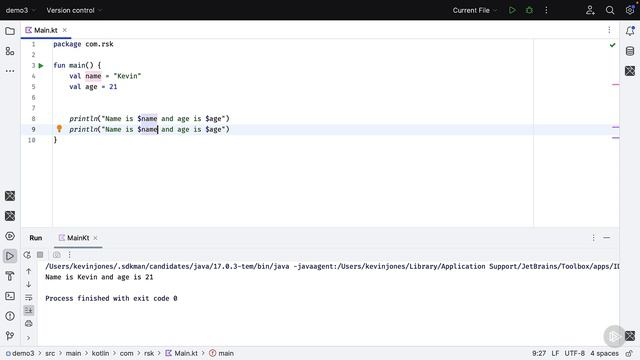Click rsk in the breadcrumb bar
Screen dimensions: 640x360
pyautogui.click(x=149, y=353)
